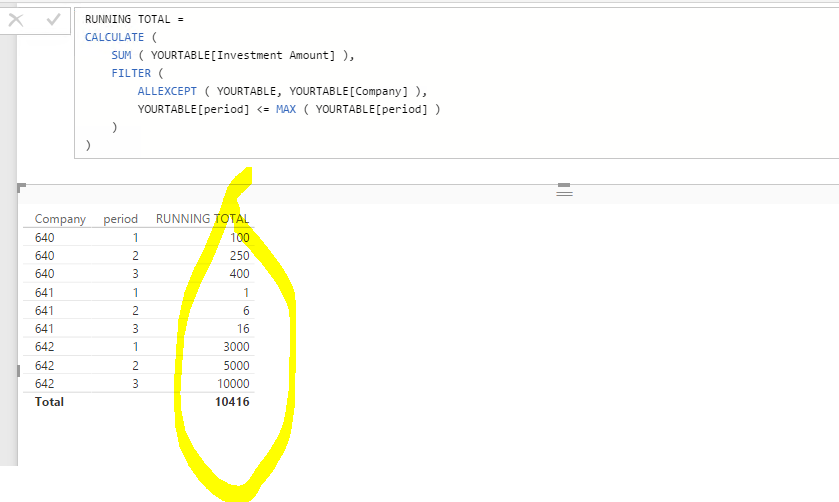The height and width of the screenshot is (502, 839).
Task: Click the left edge resize handle of visual
Action: coord(19,370)
